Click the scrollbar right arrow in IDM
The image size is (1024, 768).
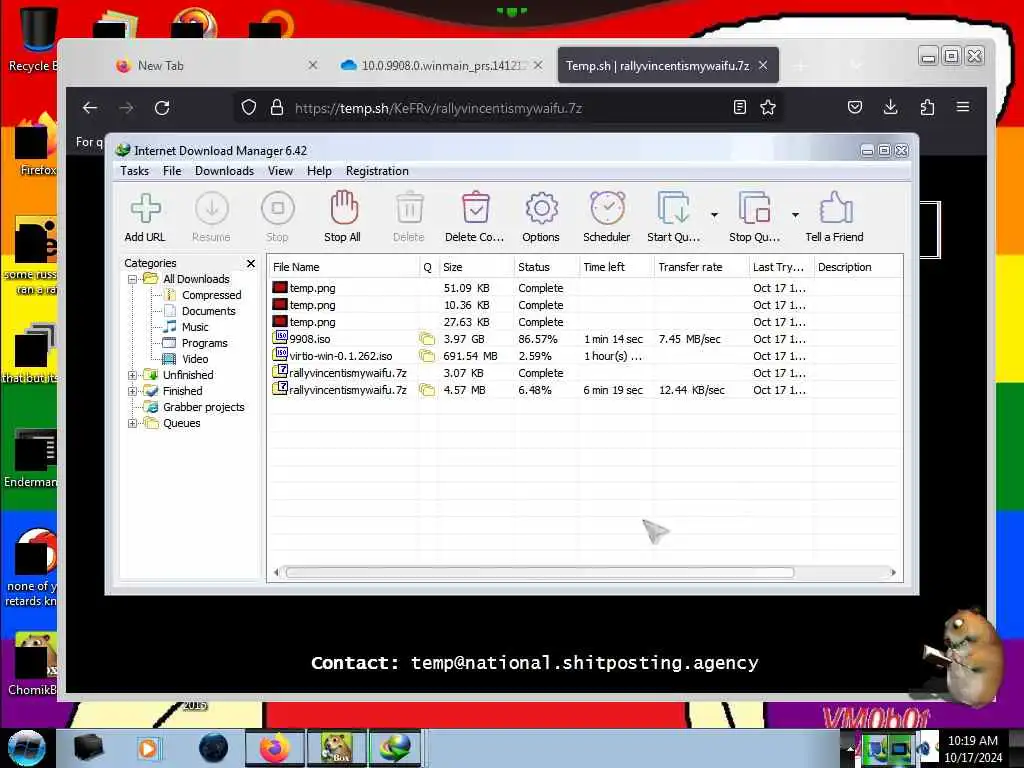(893, 573)
